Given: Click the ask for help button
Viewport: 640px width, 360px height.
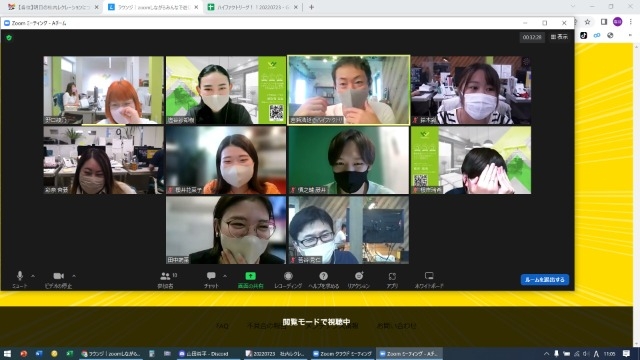Looking at the screenshot, I should (x=324, y=279).
